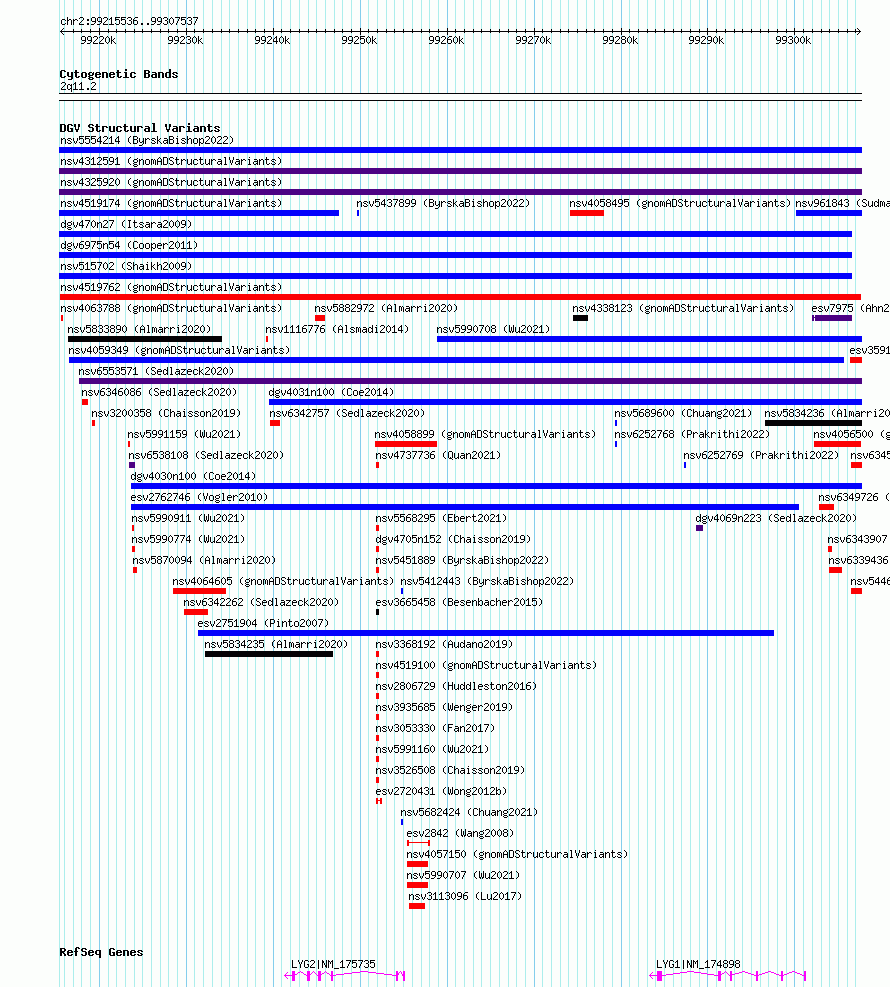The width and height of the screenshot is (890, 987).
Task: Open nsv5833890 (Almarri2020) variant
Action: click(139, 329)
